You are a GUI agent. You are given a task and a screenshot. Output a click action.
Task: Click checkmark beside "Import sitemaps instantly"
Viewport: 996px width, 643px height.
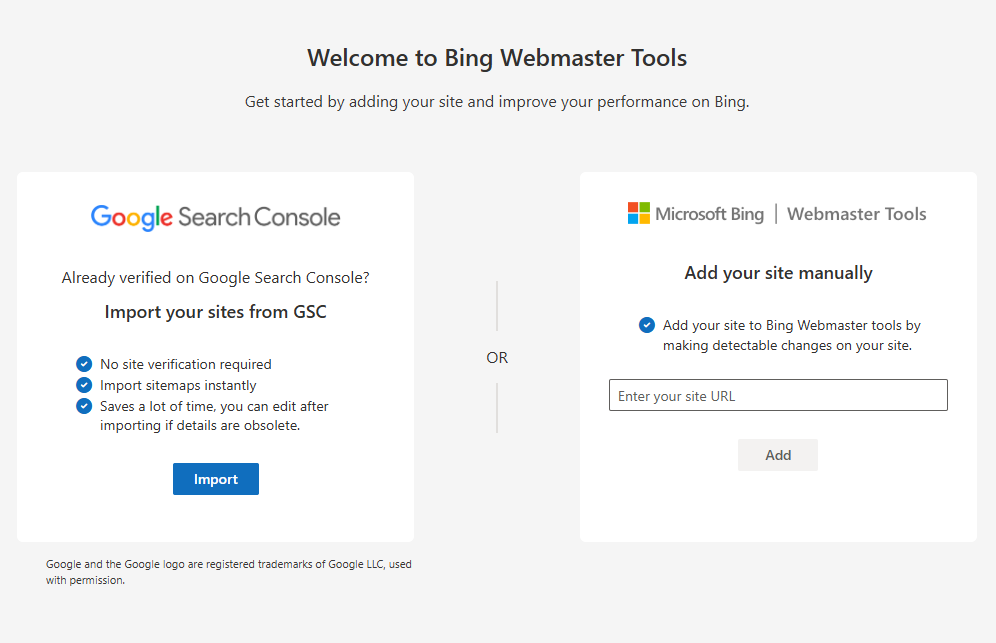84,385
